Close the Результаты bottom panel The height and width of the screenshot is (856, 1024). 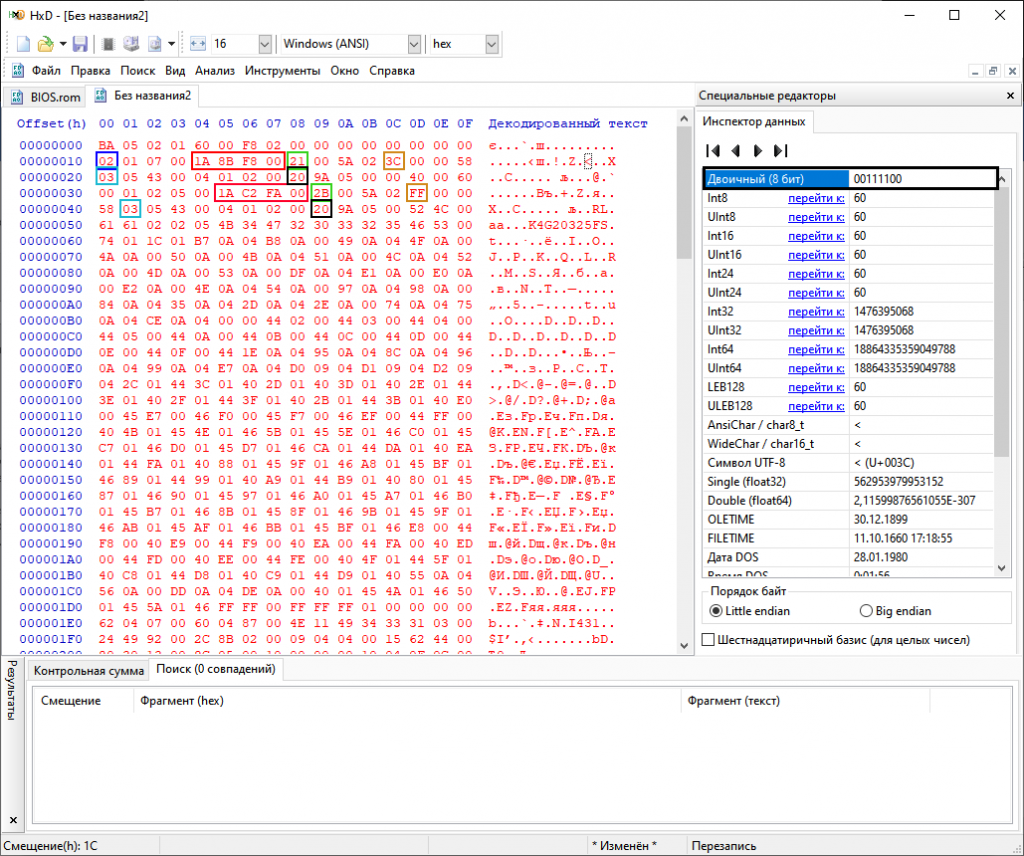[x=13, y=819]
